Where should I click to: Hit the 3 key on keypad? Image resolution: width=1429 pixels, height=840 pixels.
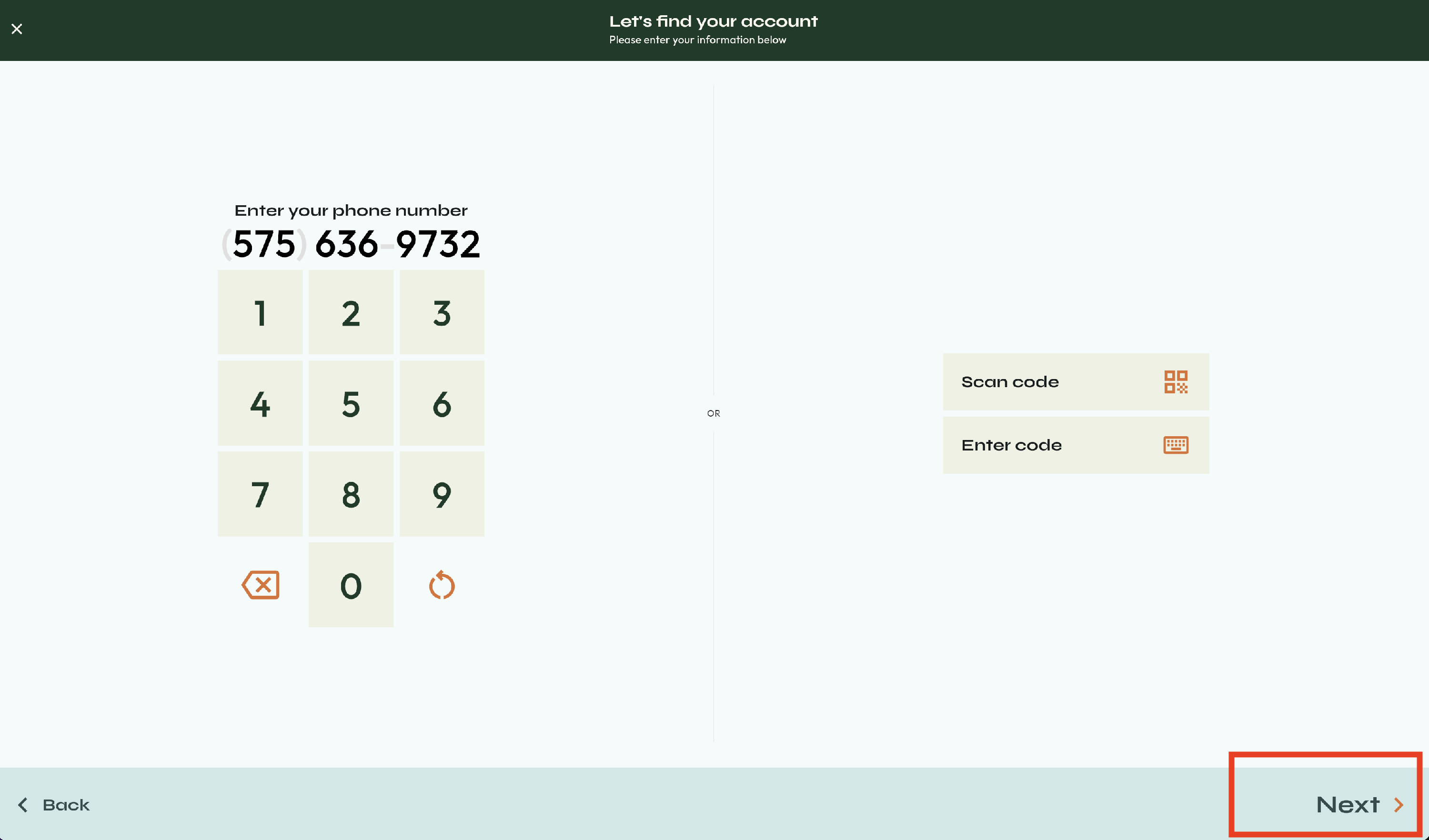pyautogui.click(x=442, y=313)
